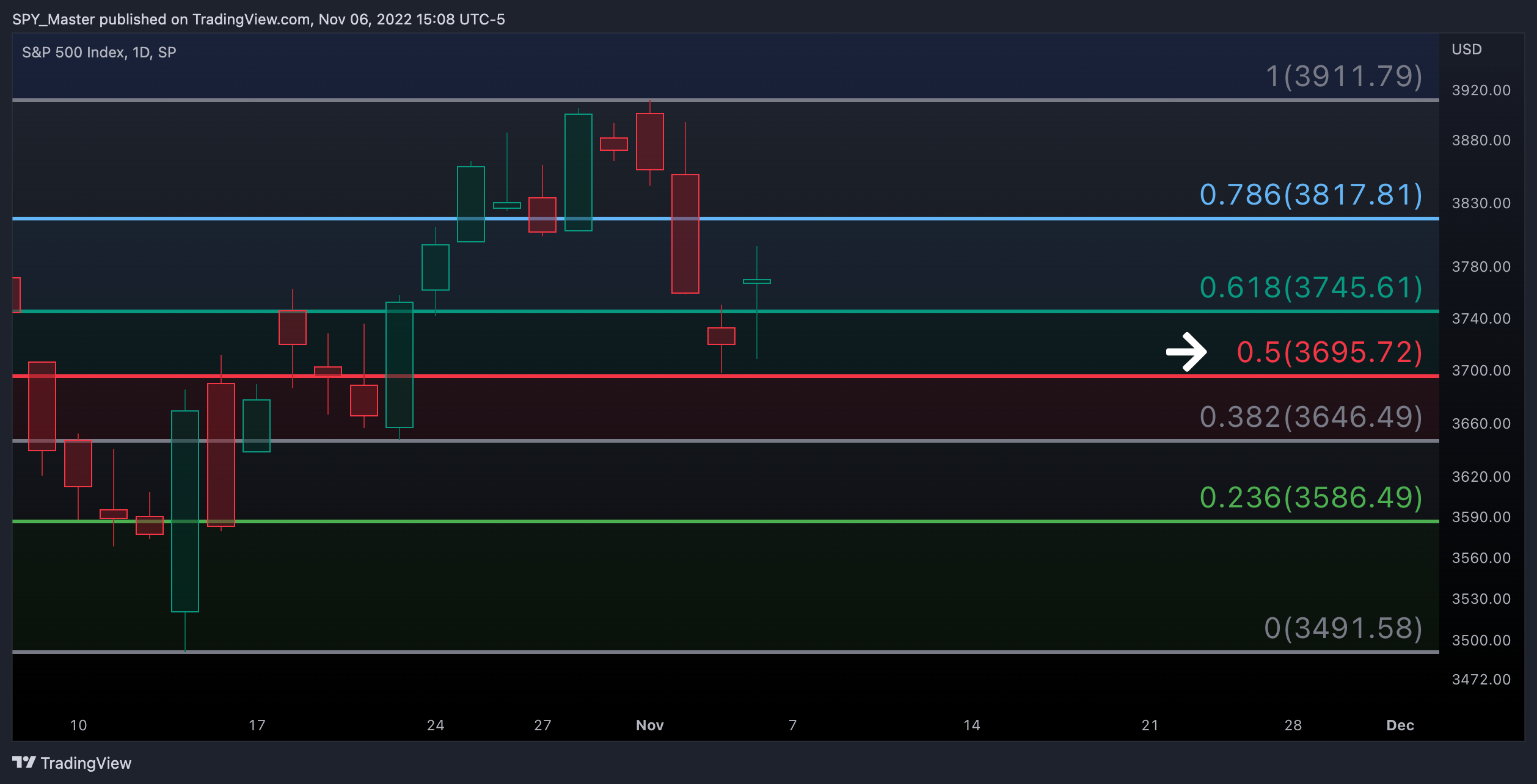This screenshot has width=1537, height=784.
Task: Click the 3780.00 price axis value
Action: 1481,267
